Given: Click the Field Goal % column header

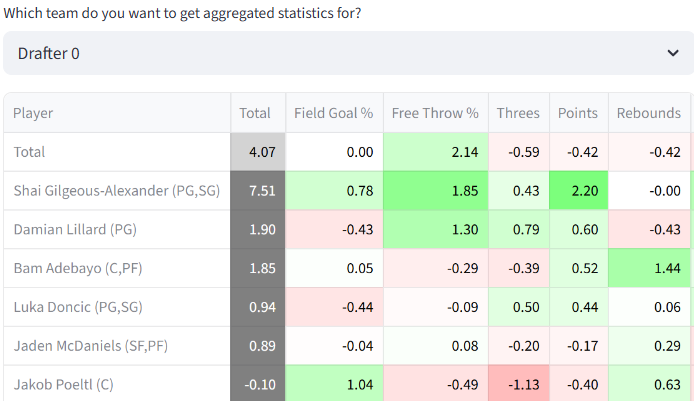Looking at the screenshot, I should 332,113.
